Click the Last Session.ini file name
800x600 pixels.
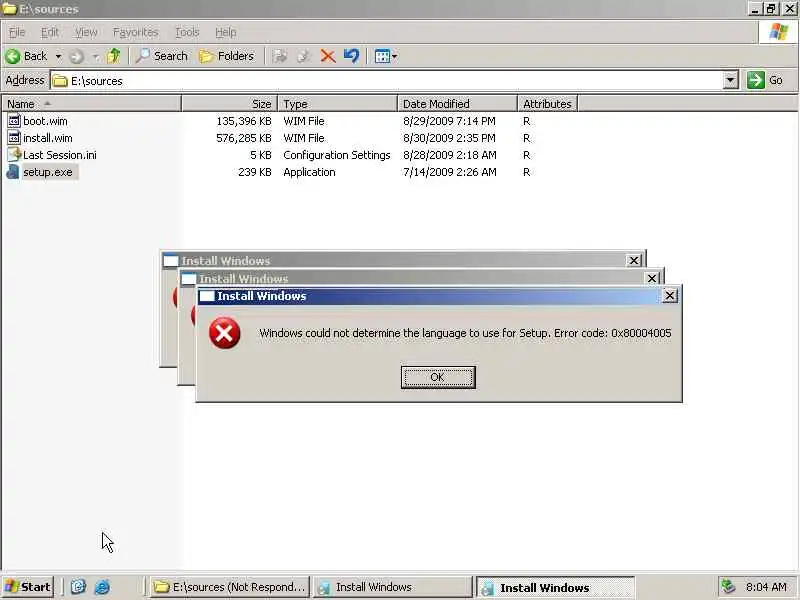click(x=60, y=155)
